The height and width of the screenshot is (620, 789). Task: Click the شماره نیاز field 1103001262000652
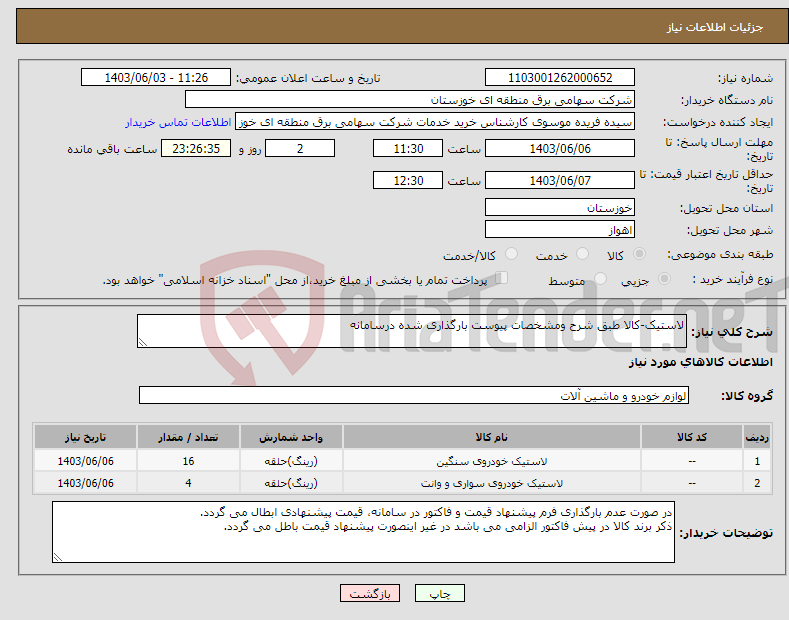pyautogui.click(x=560, y=78)
